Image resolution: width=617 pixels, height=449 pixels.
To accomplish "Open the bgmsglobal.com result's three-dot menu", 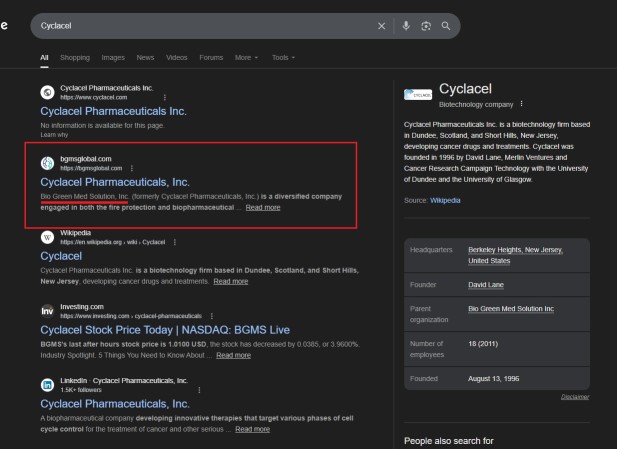I will (x=132, y=168).
